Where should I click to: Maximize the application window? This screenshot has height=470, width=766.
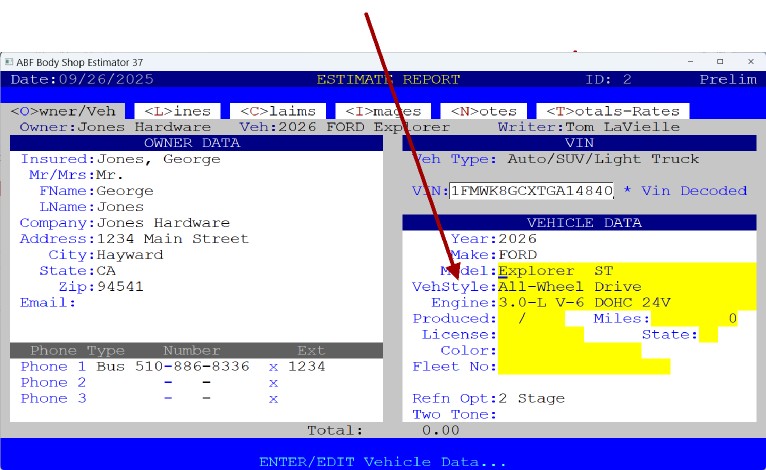[719, 61]
